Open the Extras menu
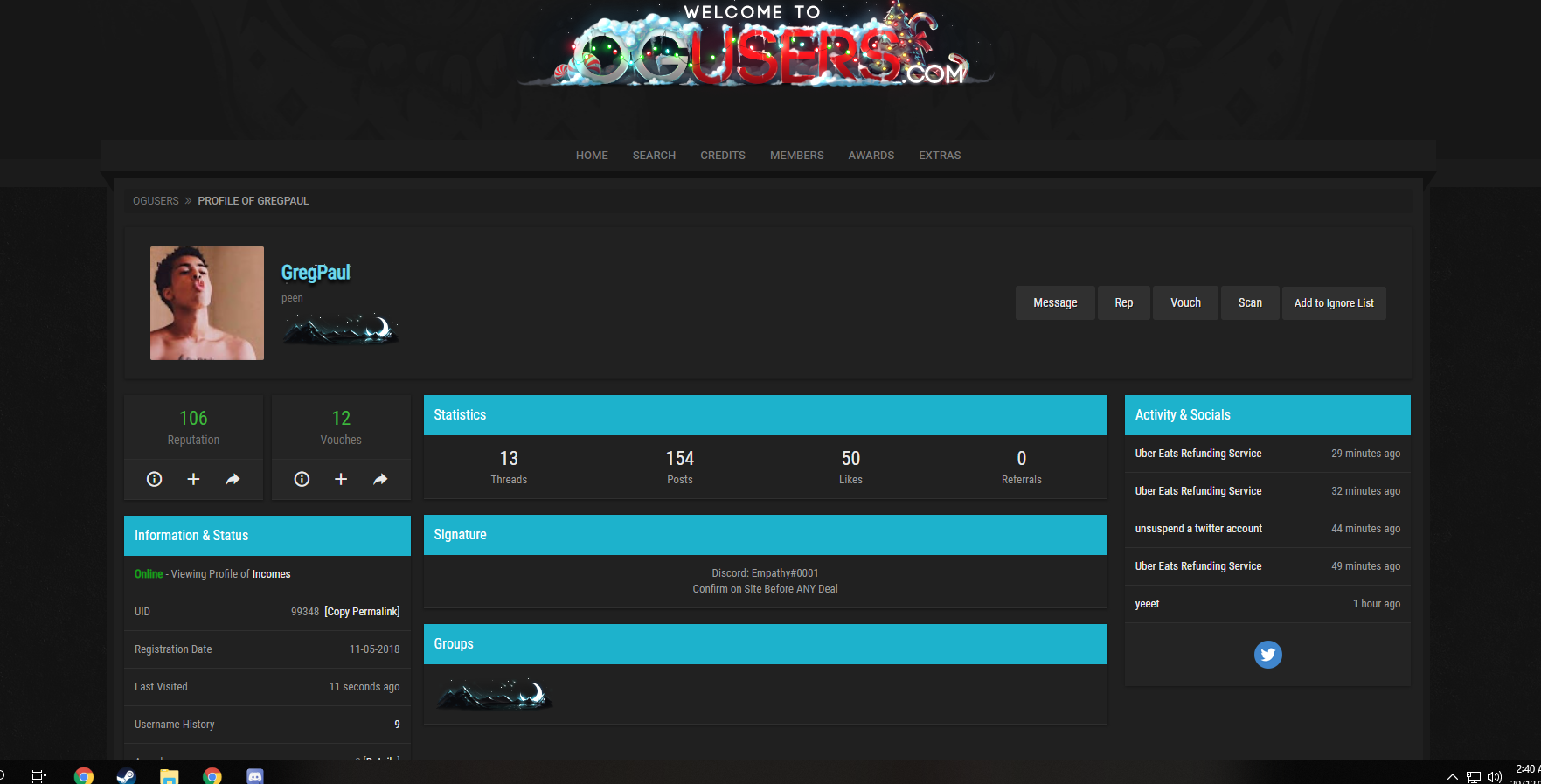Viewport: 1541px width, 784px height. (x=940, y=156)
